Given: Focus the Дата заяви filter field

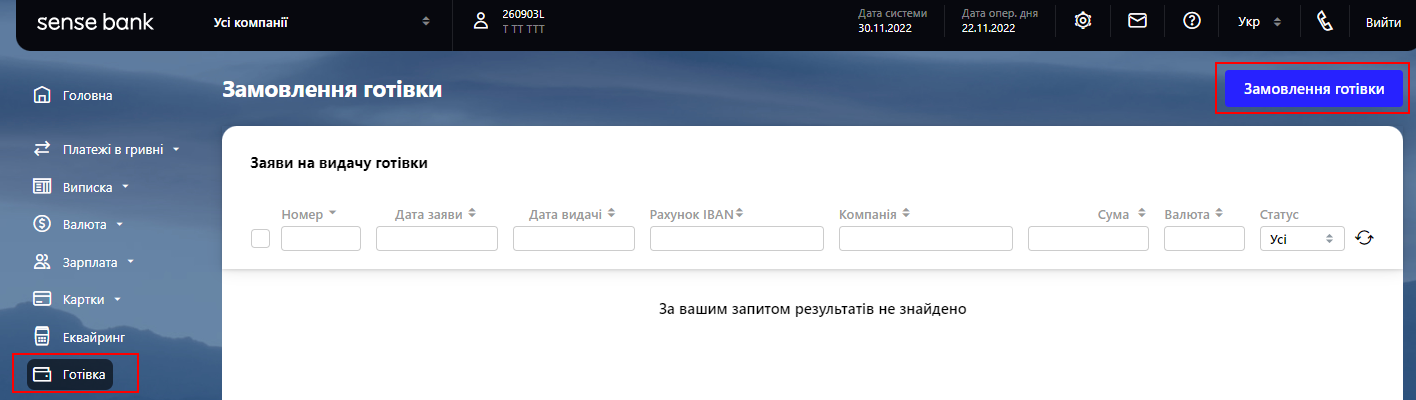Looking at the screenshot, I should click(437, 238).
